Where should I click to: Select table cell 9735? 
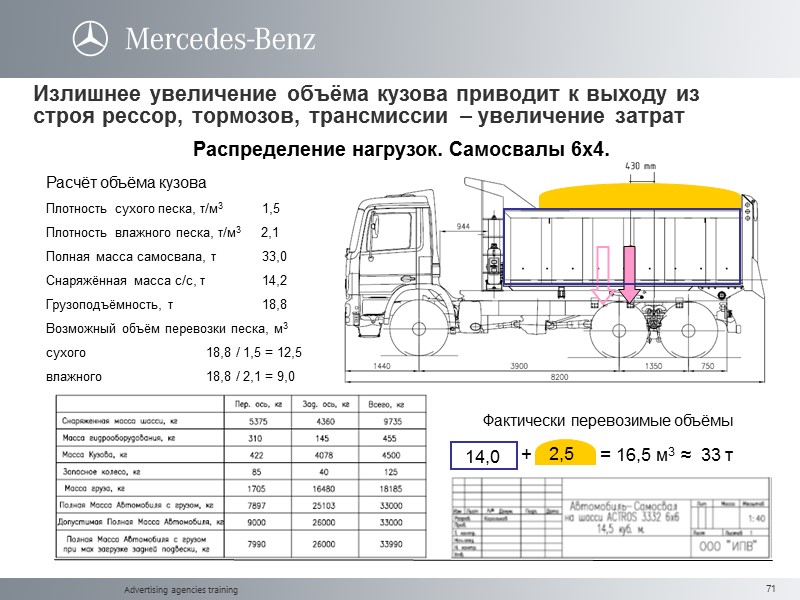[392, 421]
